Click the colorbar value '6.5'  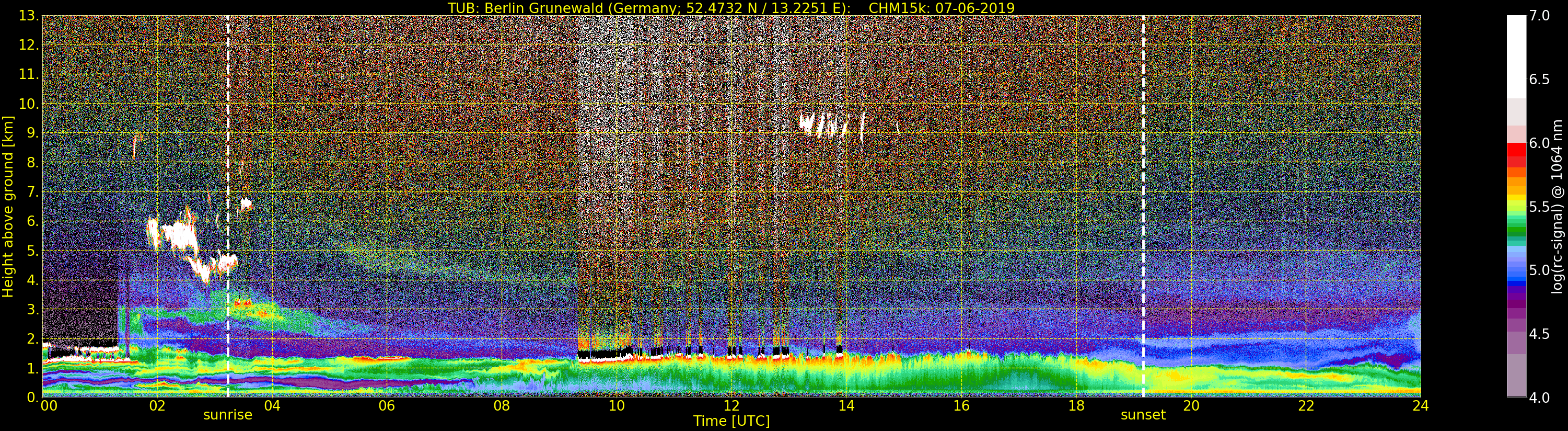(x=1539, y=80)
